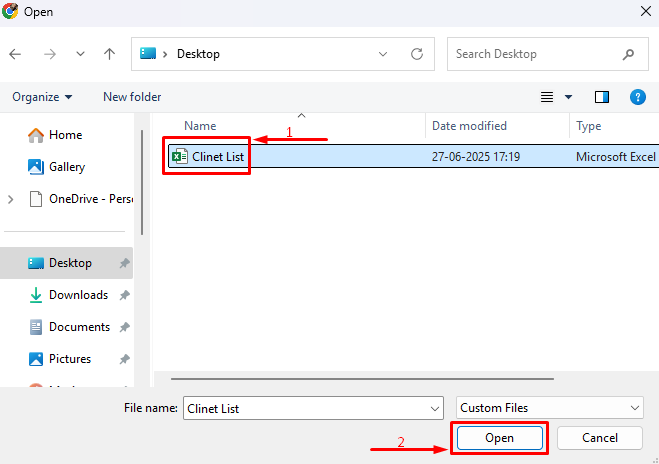This screenshot has height=464, width=659.
Task: Click the green Downloads arrow icon
Action: tap(36, 295)
